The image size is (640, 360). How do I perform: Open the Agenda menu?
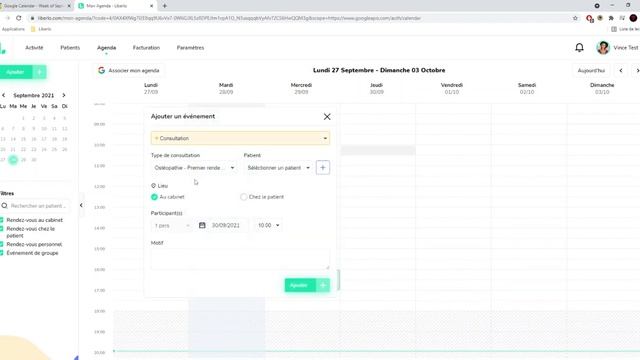tap(107, 48)
